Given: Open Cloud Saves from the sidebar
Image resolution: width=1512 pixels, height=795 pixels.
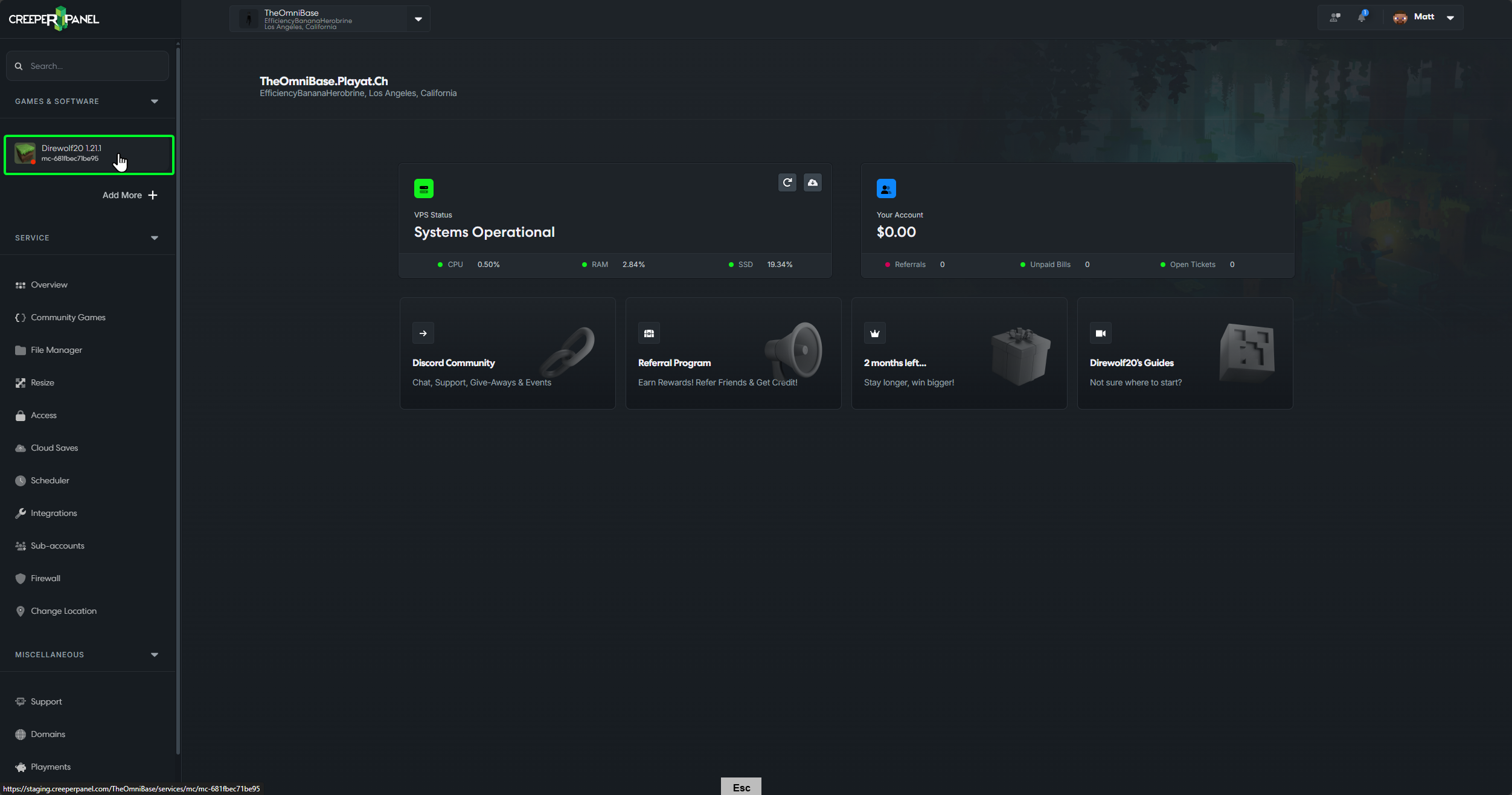Looking at the screenshot, I should (54, 448).
